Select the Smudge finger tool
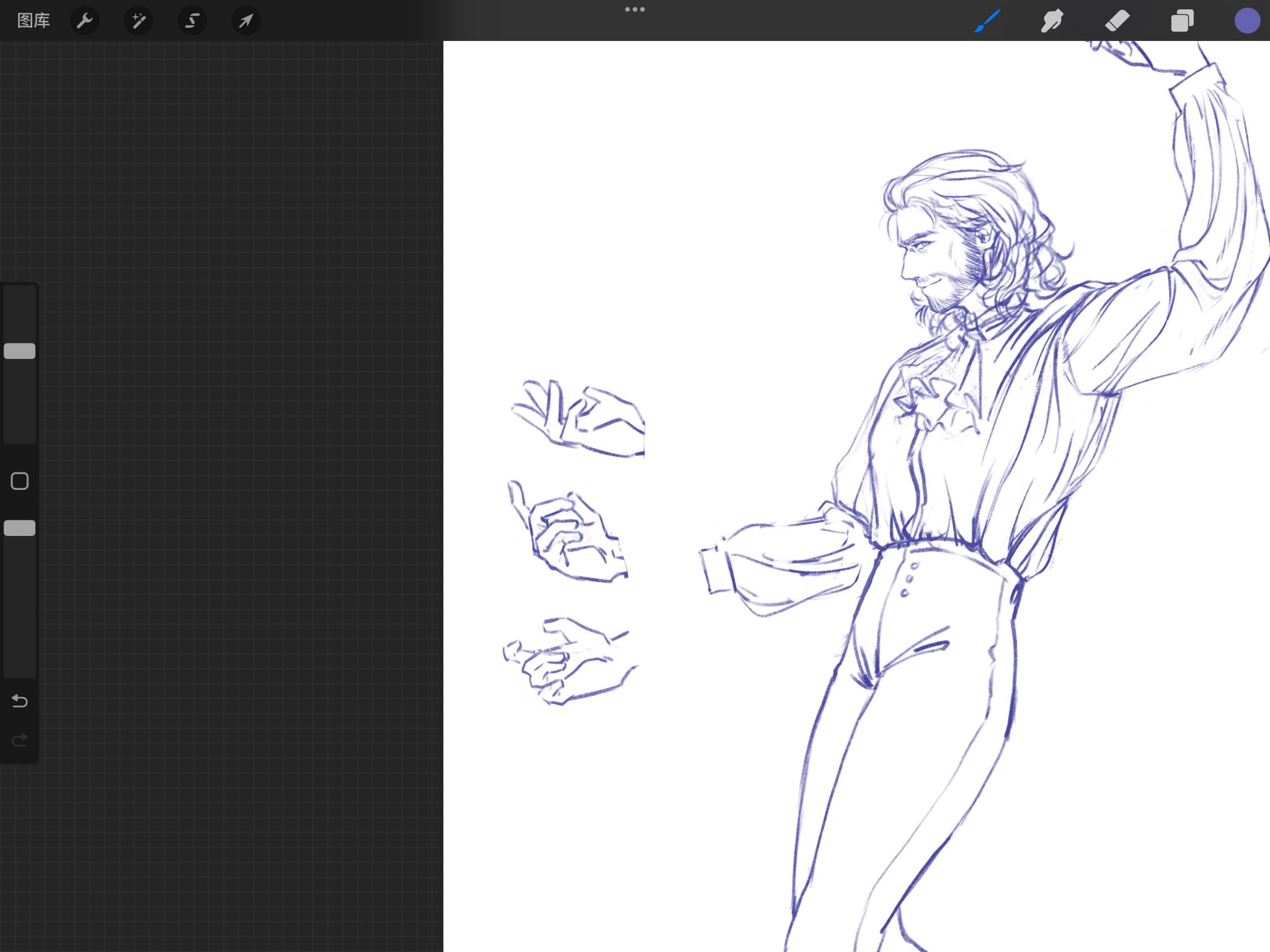The height and width of the screenshot is (952, 1270). tap(1052, 20)
